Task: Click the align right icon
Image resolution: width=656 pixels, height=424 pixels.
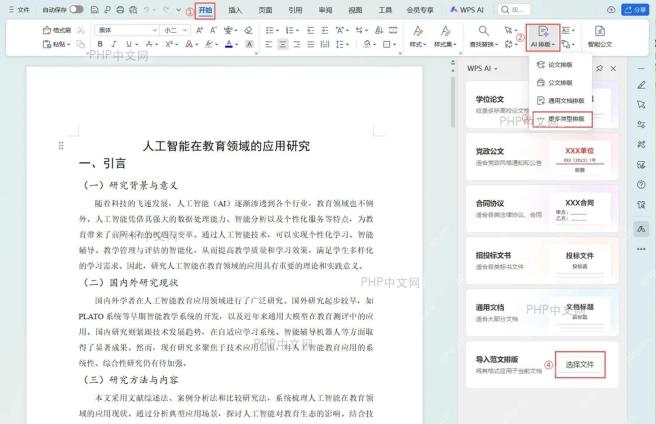Action: [297, 44]
